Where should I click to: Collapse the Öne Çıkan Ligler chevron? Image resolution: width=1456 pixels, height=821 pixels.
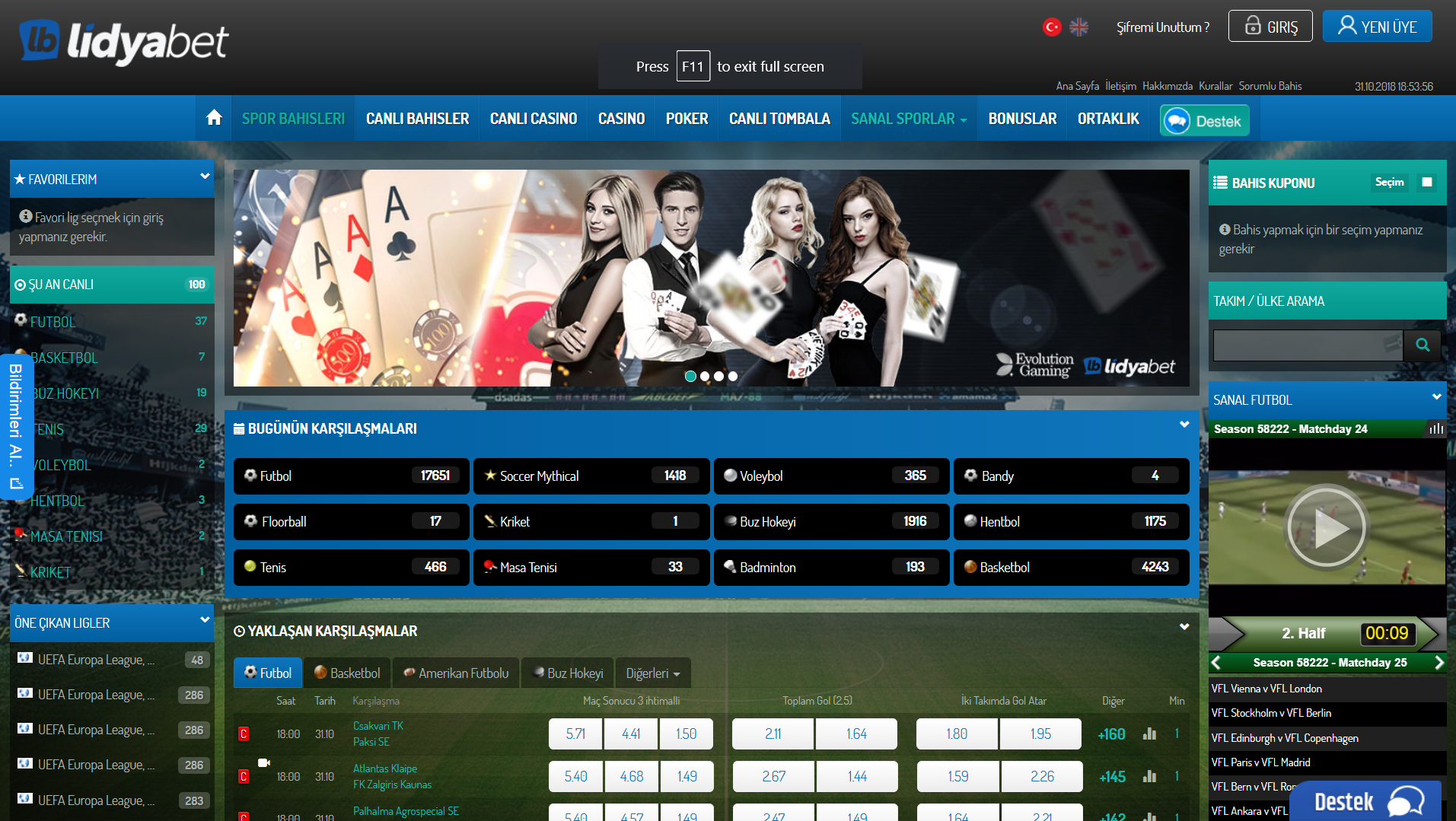point(205,620)
